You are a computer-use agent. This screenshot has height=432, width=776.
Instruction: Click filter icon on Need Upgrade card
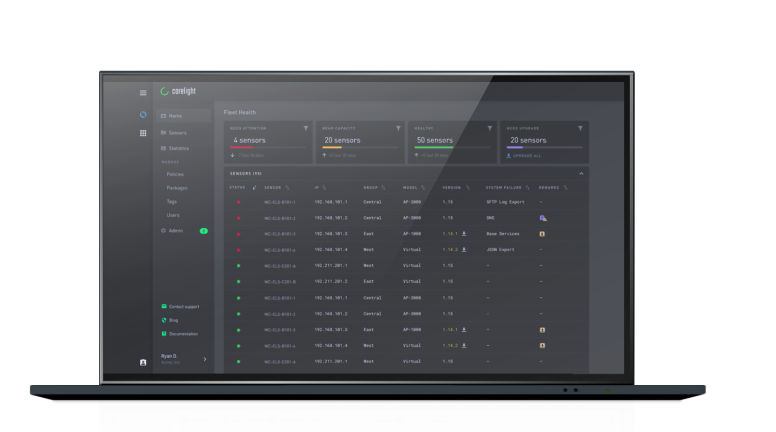pos(580,129)
